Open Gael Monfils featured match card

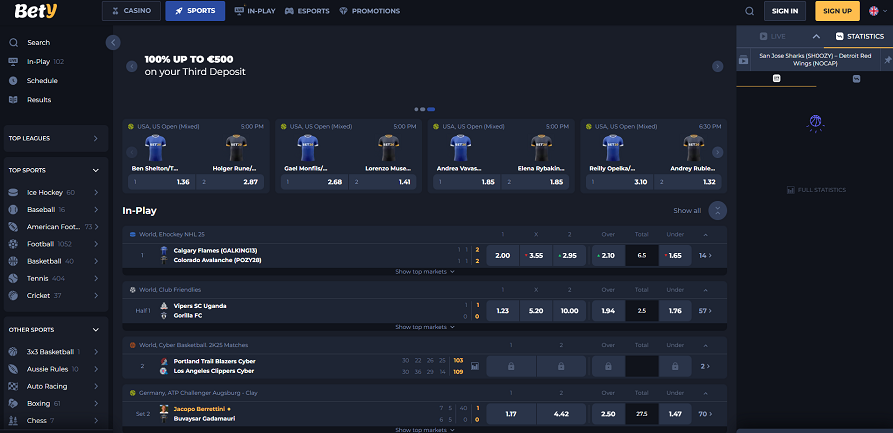pos(349,156)
